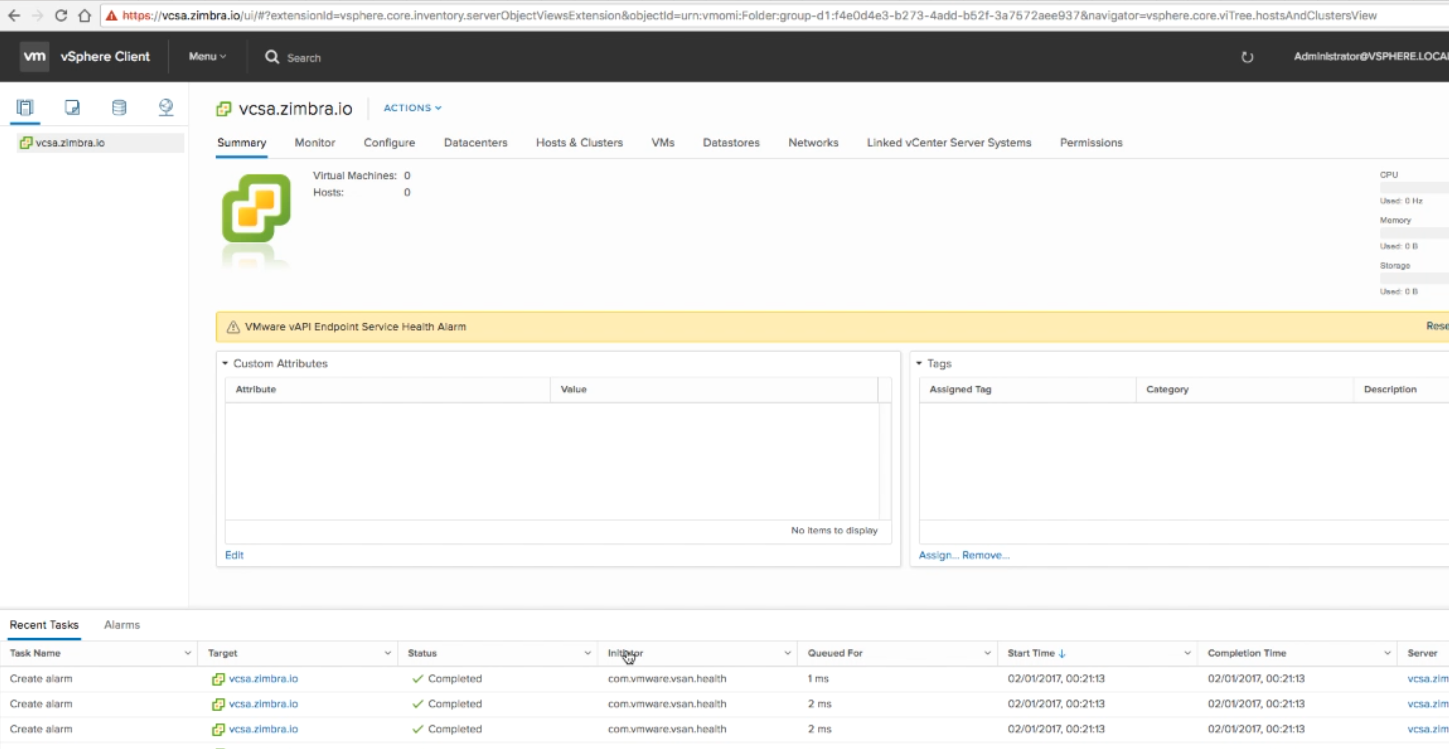Open the vcsa.zimbra.io target link in the 1 ms row
The height and width of the screenshot is (749, 1449).
pos(263,679)
